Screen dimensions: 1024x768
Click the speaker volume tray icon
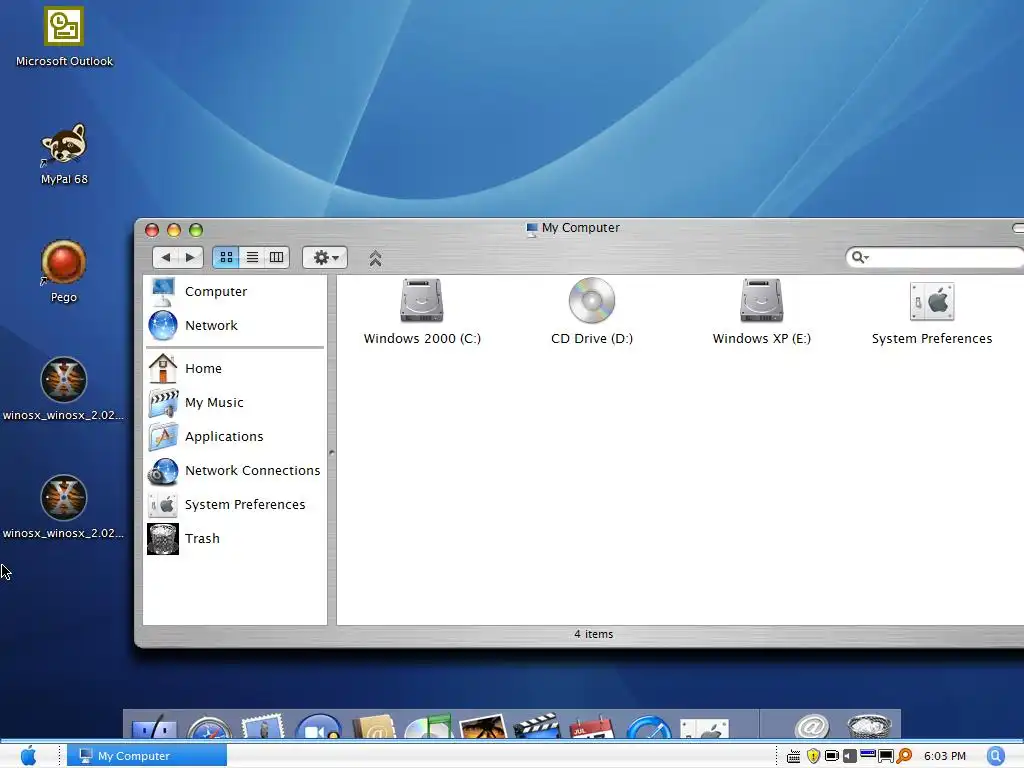850,756
